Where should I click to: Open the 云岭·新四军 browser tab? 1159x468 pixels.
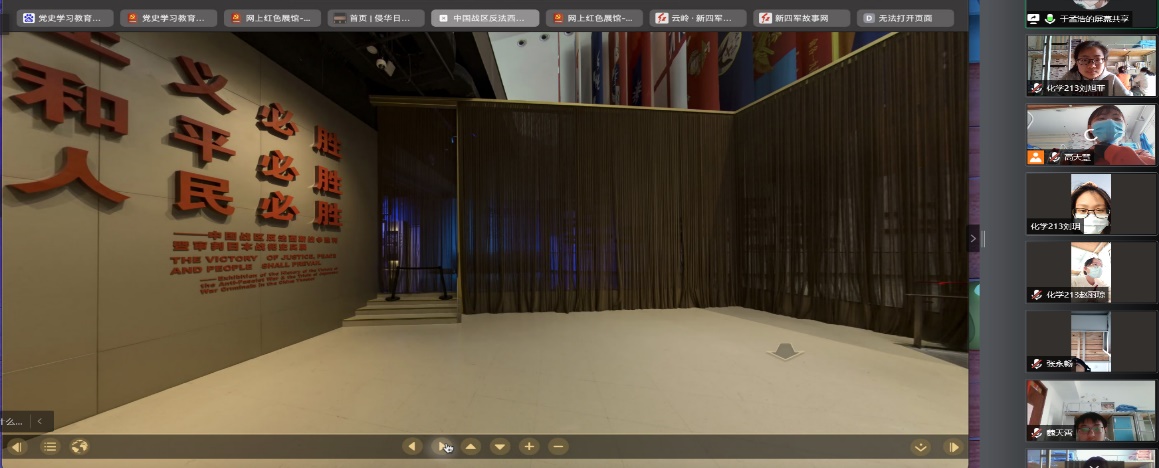pyautogui.click(x=697, y=18)
